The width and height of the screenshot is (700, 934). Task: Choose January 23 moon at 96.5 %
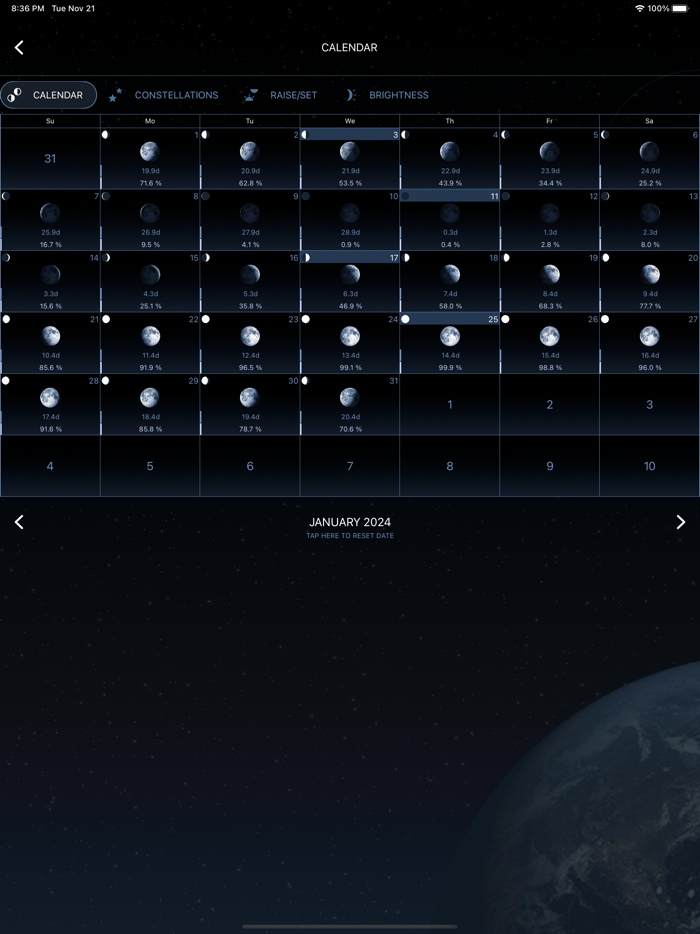(250, 343)
